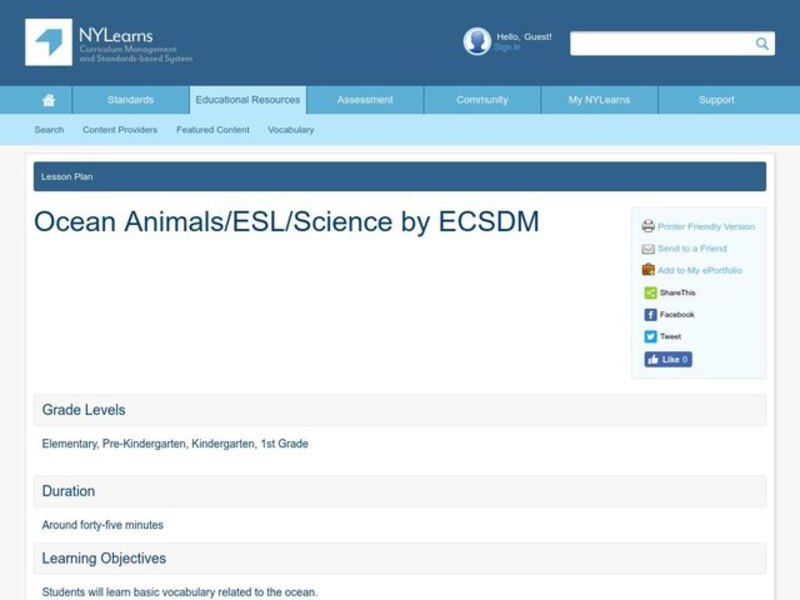Click the NYLearns home icon
The image size is (800, 600).
[49, 99]
